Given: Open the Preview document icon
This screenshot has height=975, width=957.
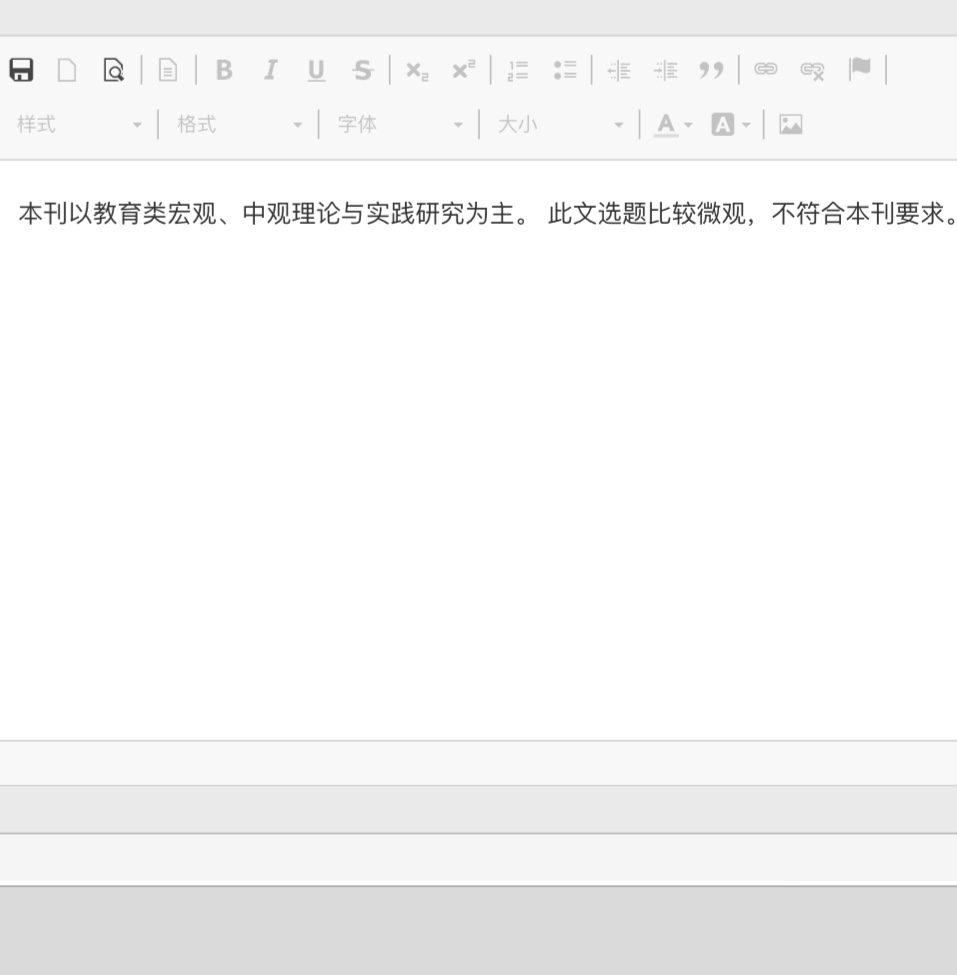Looking at the screenshot, I should (114, 70).
